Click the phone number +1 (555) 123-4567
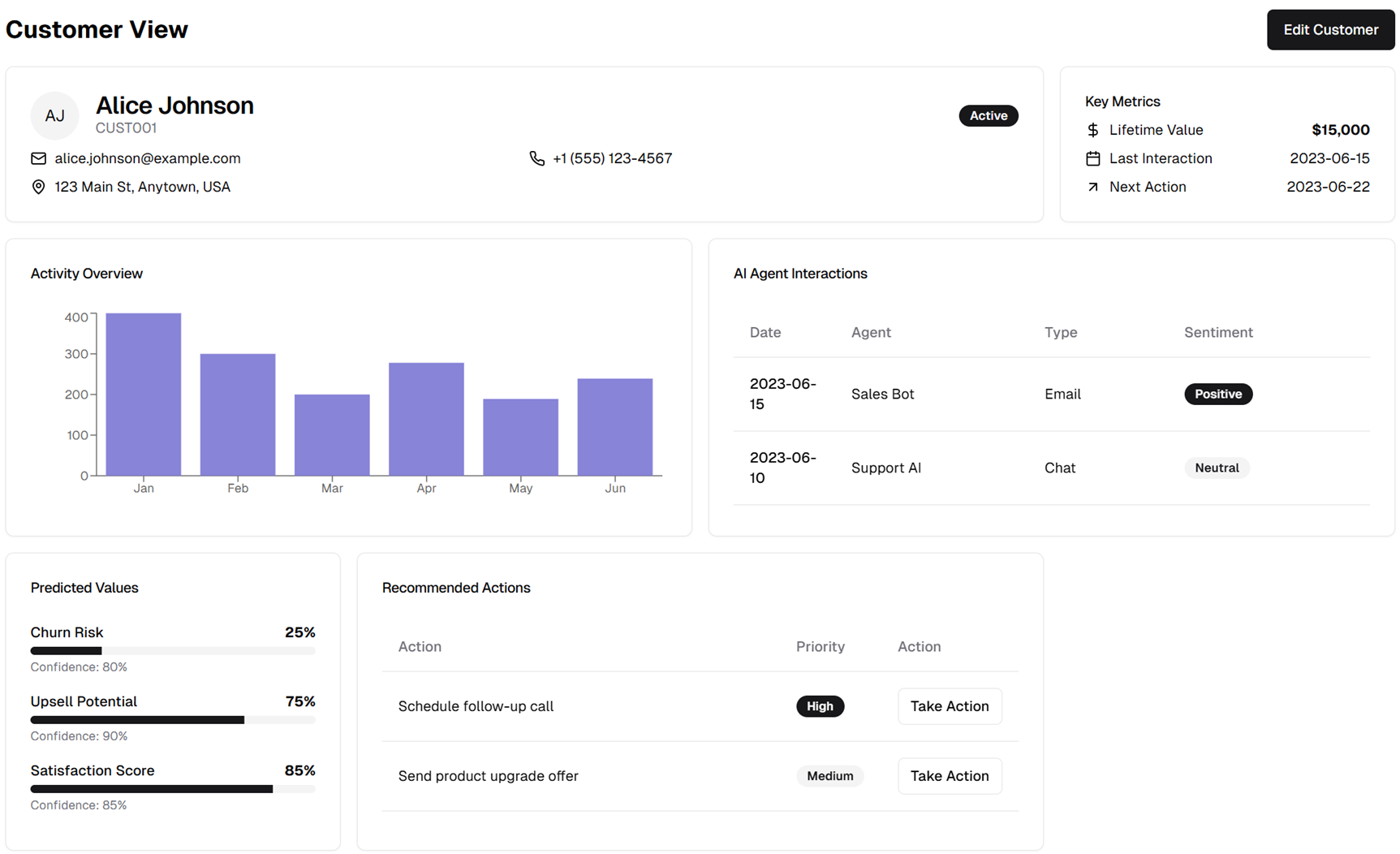This screenshot has height=854, width=1400. (x=612, y=158)
